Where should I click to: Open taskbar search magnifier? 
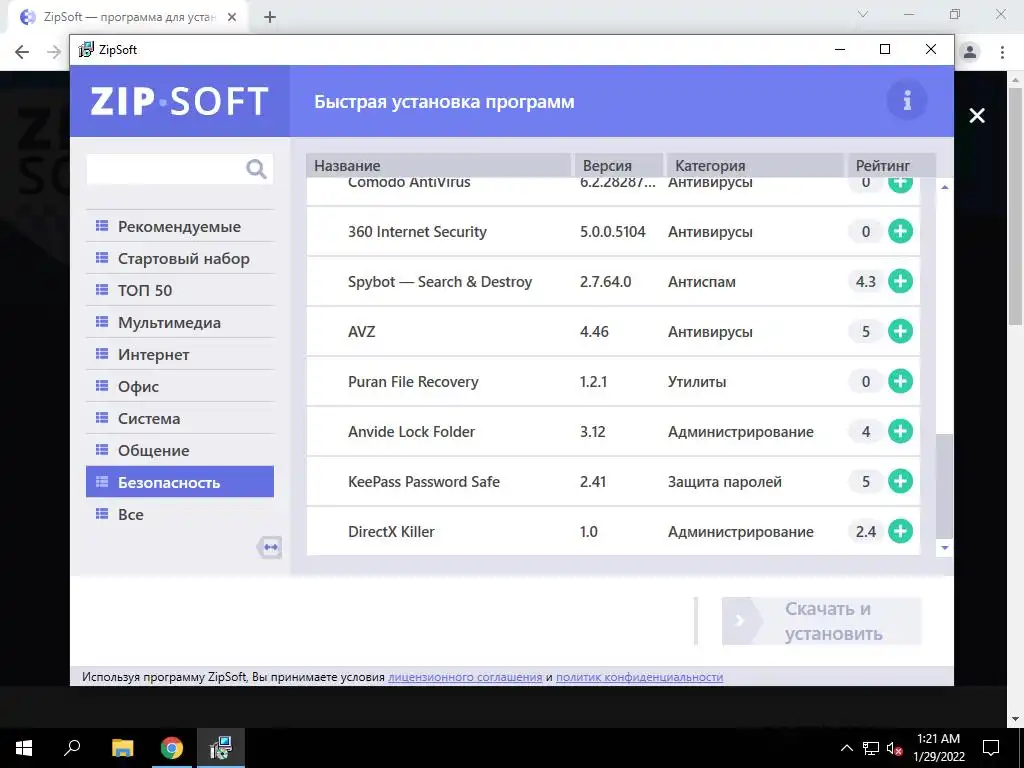[72, 748]
